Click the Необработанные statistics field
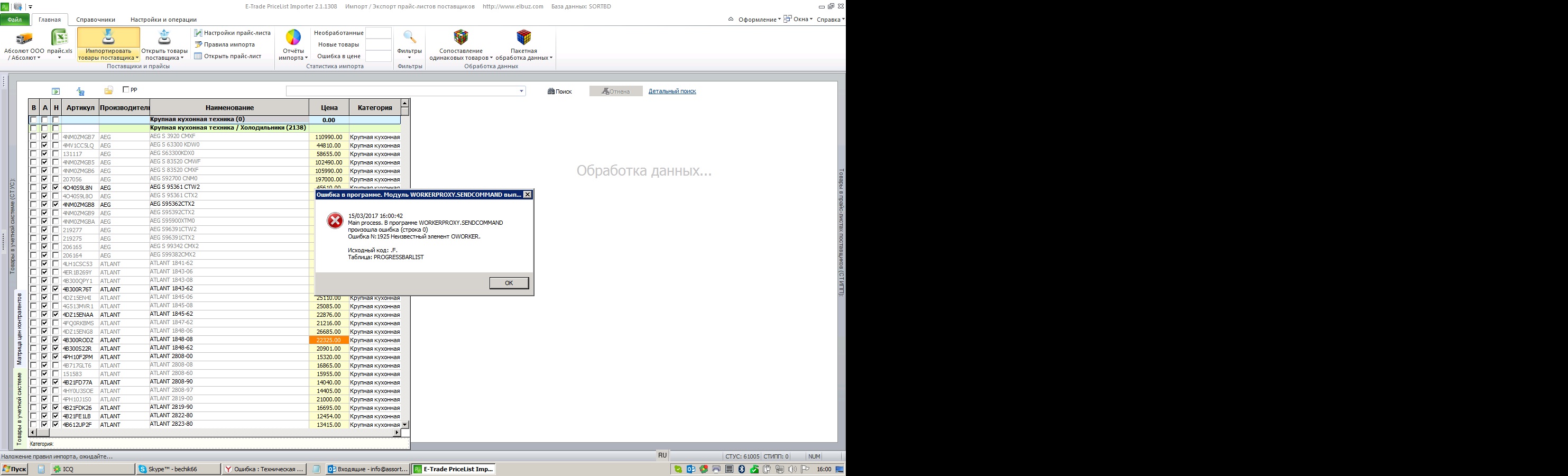 (x=378, y=33)
